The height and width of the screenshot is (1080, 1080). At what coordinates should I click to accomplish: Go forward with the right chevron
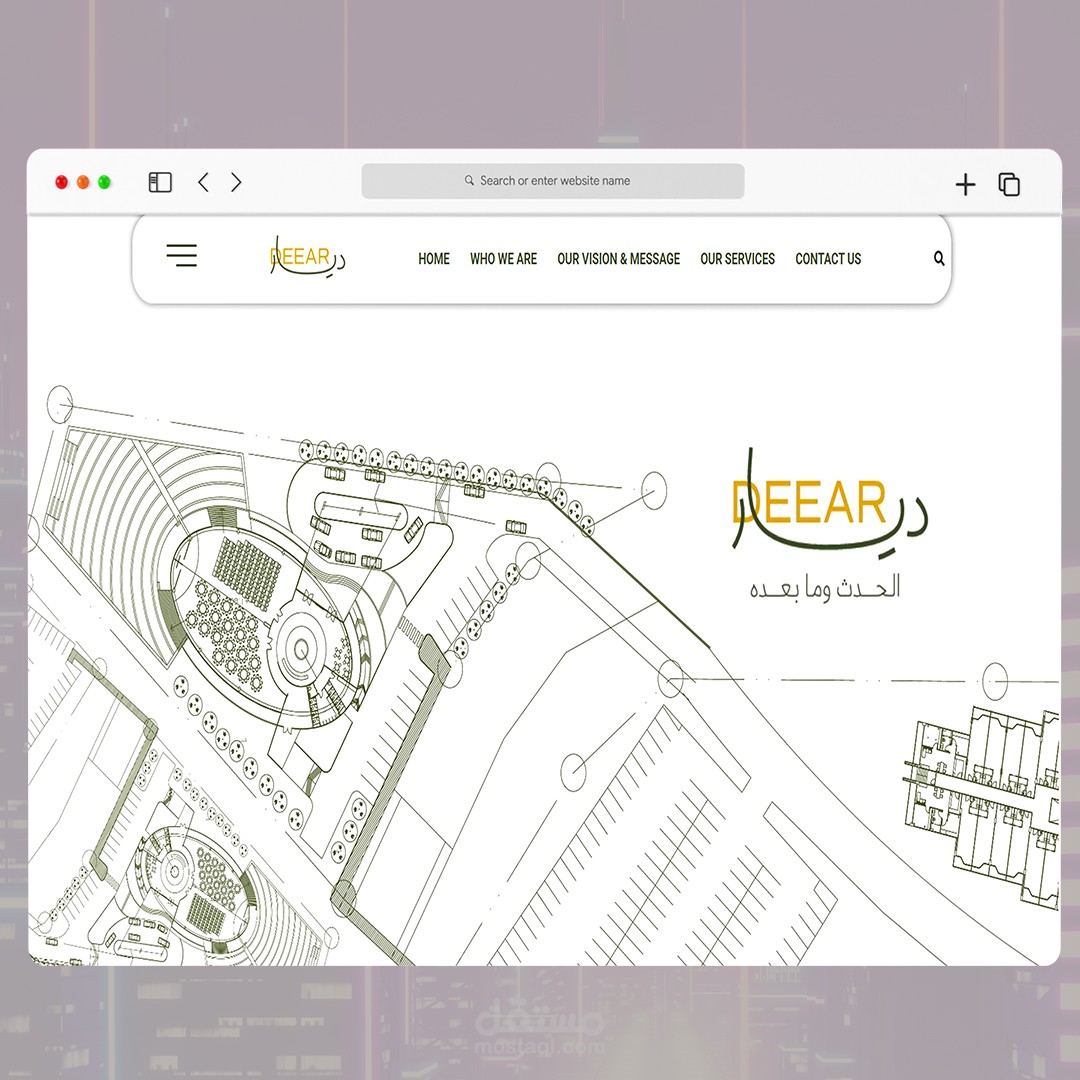click(x=236, y=182)
